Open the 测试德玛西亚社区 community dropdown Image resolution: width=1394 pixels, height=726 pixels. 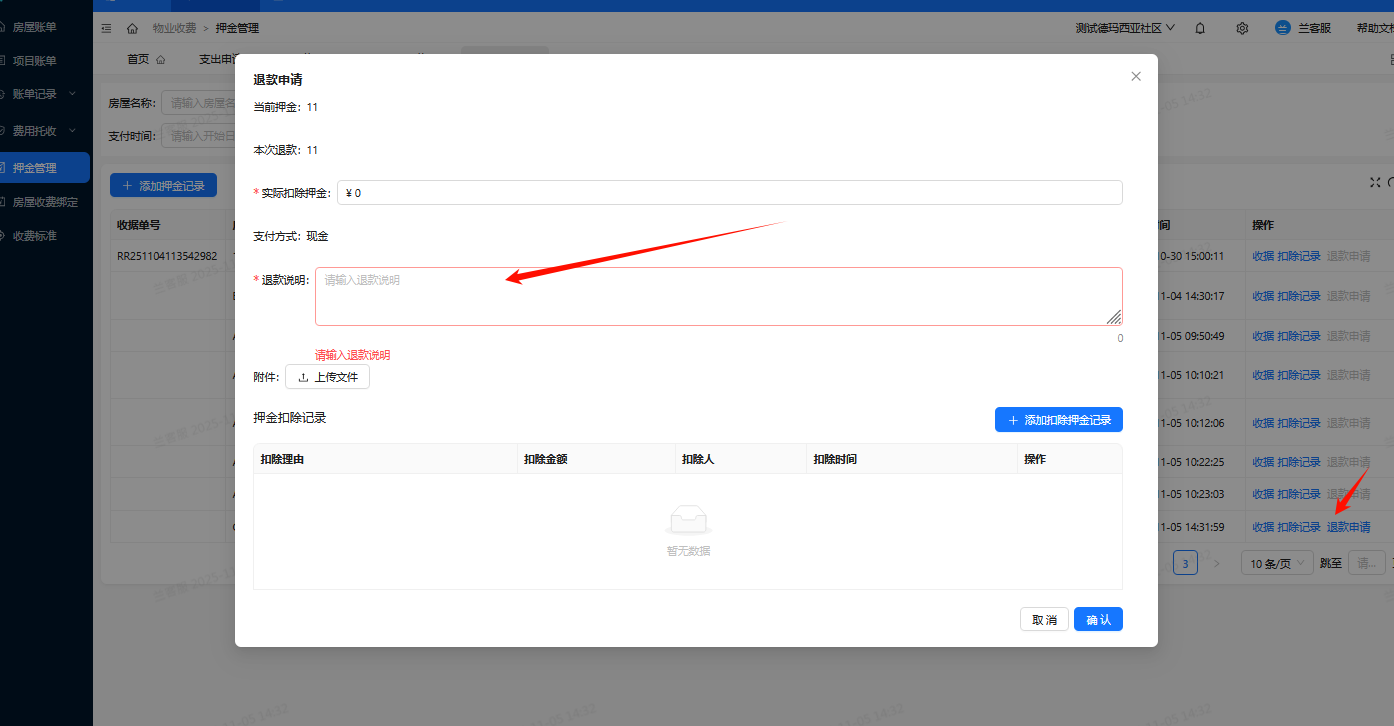[x=1124, y=28]
